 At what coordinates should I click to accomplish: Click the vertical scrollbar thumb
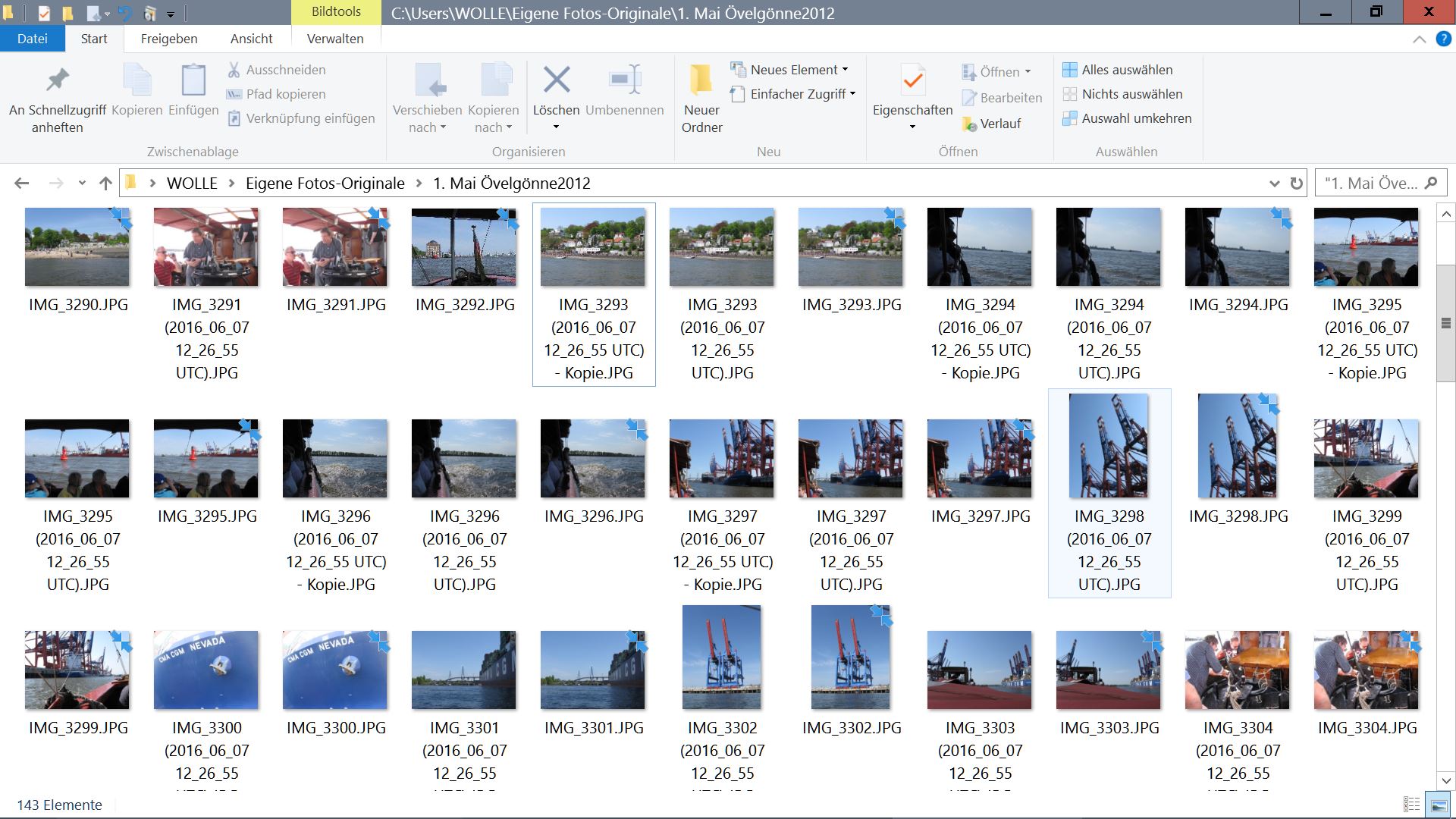1445,323
